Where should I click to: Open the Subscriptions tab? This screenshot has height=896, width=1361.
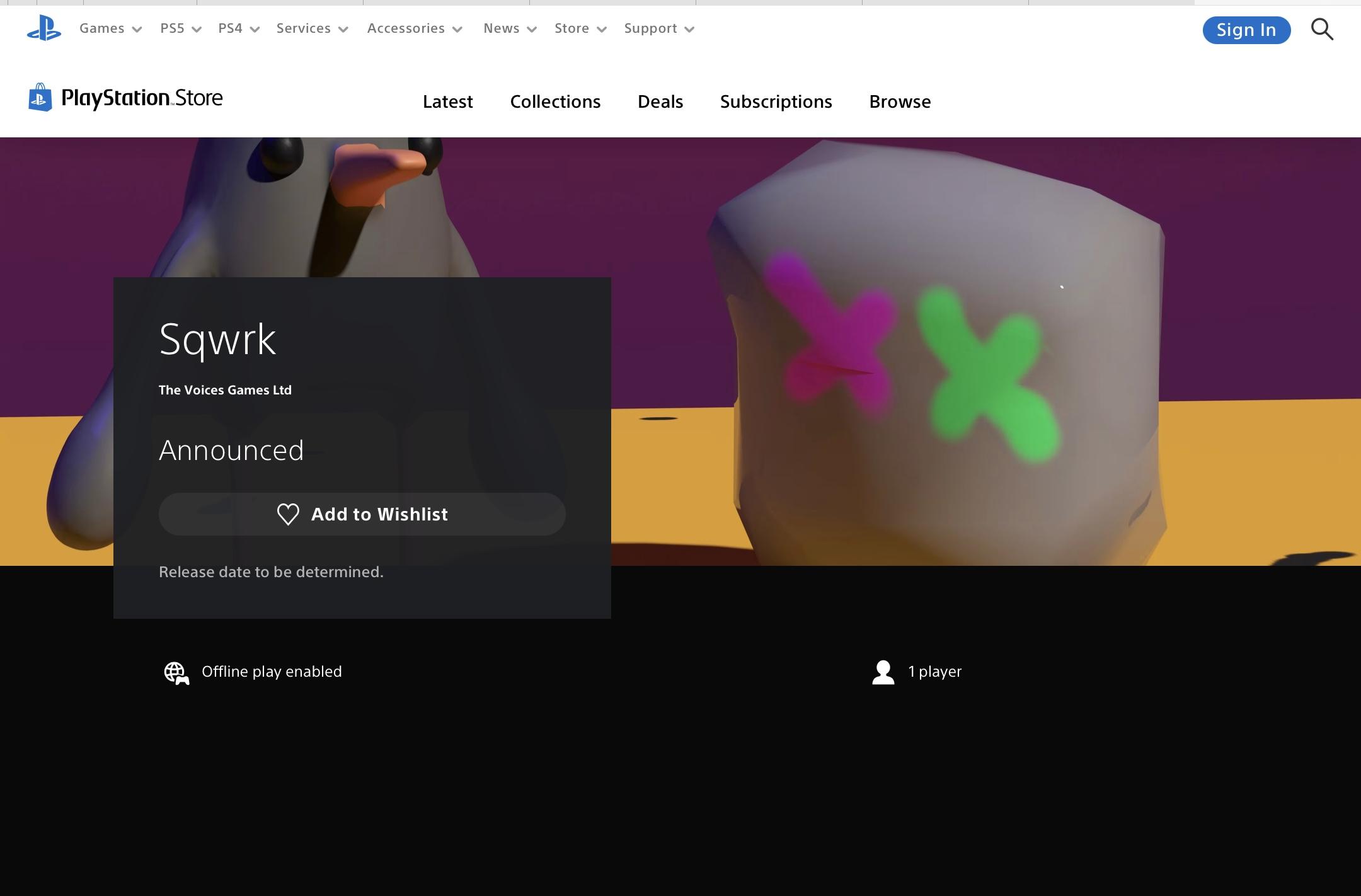(776, 101)
